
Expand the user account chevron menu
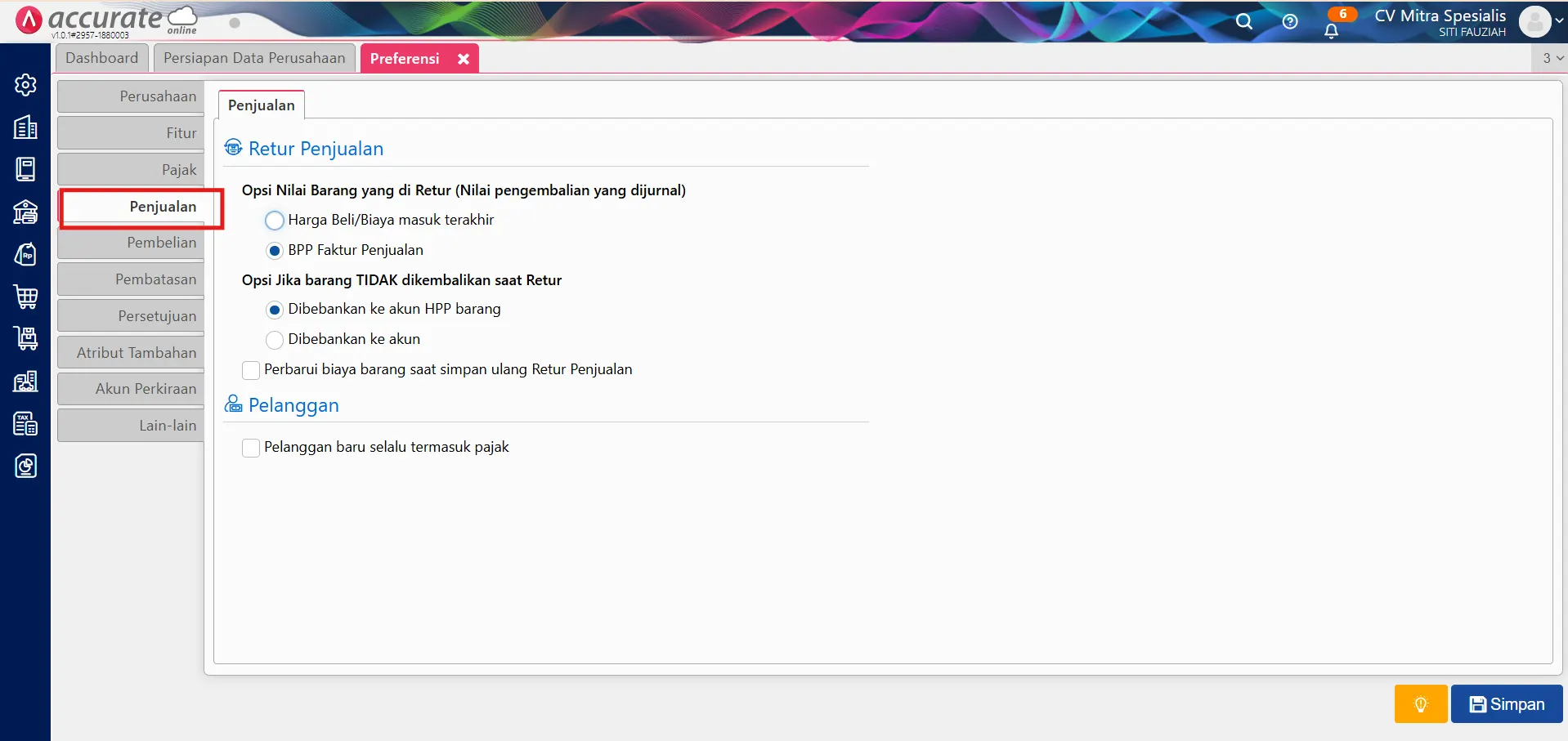coord(1559,21)
